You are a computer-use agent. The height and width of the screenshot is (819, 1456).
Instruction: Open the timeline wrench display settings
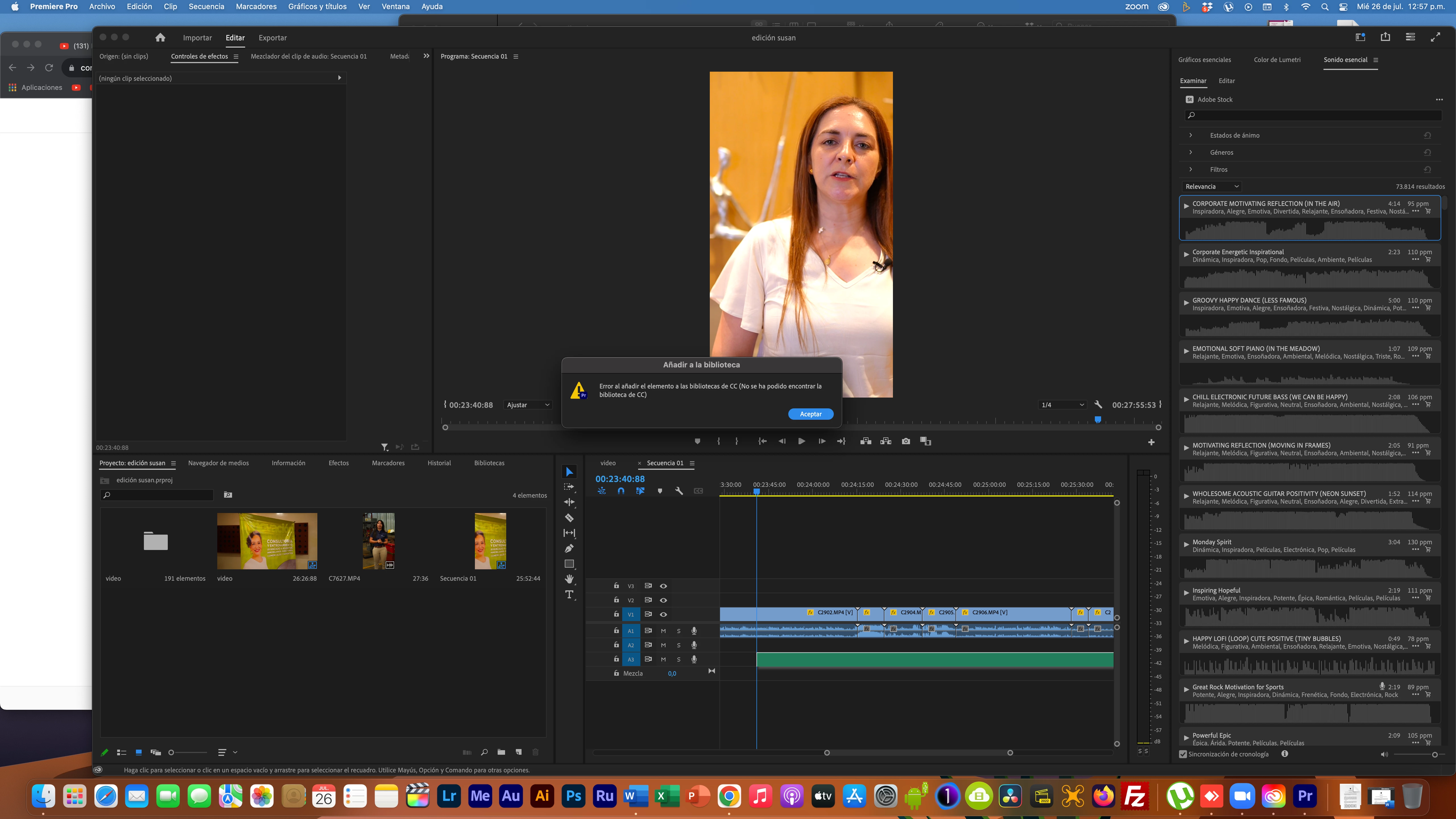point(679,491)
